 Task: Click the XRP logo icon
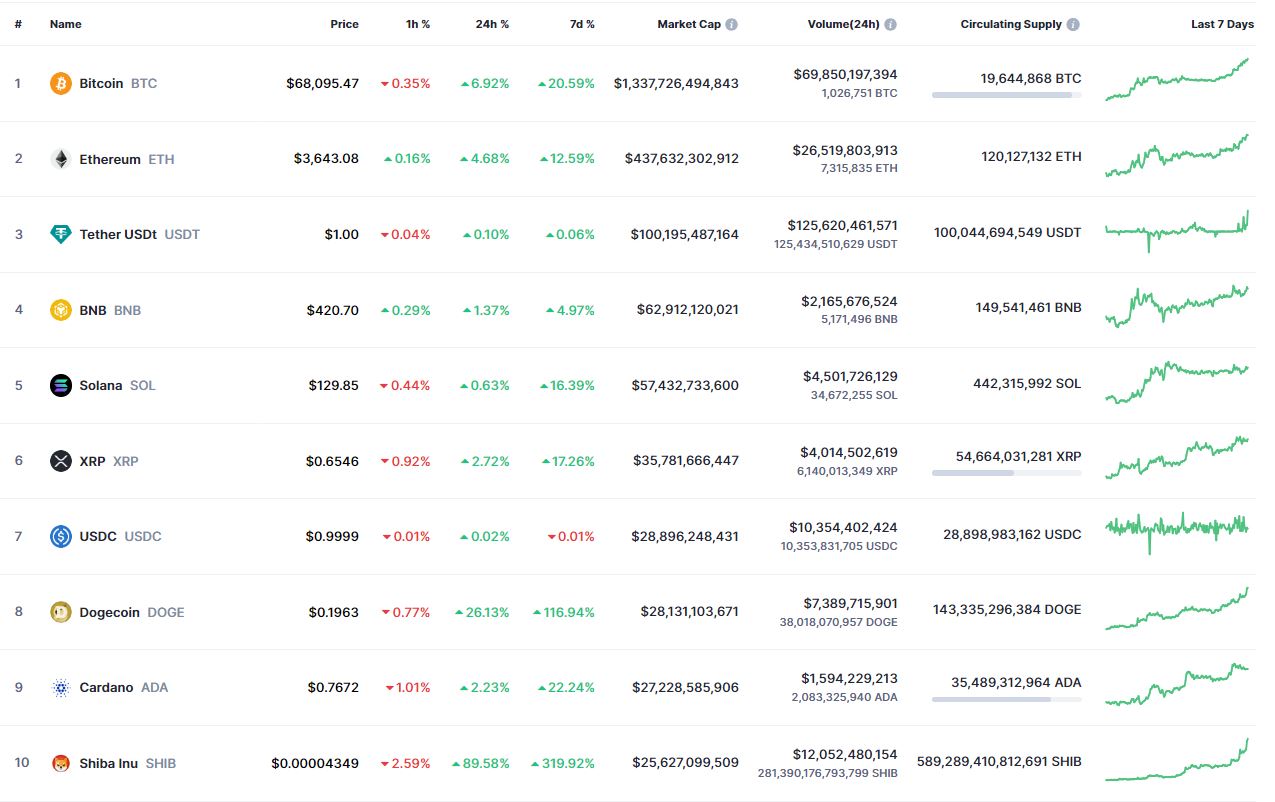(x=61, y=461)
